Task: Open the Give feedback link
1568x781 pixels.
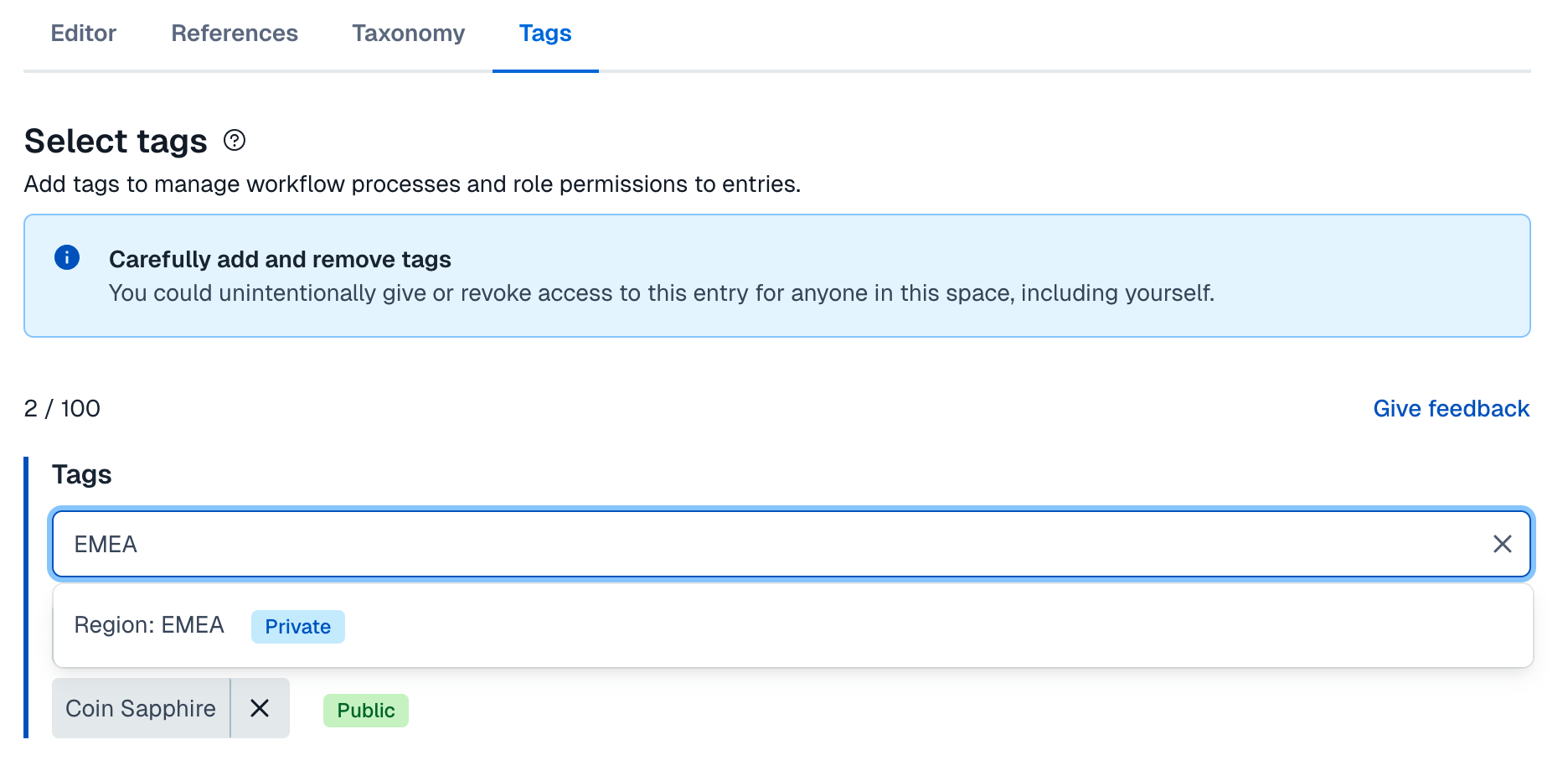Action: tap(1451, 409)
